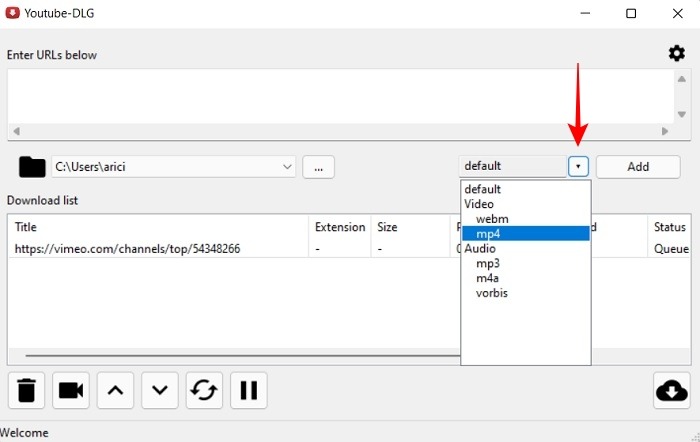Click inside the URLs text area

(340, 96)
